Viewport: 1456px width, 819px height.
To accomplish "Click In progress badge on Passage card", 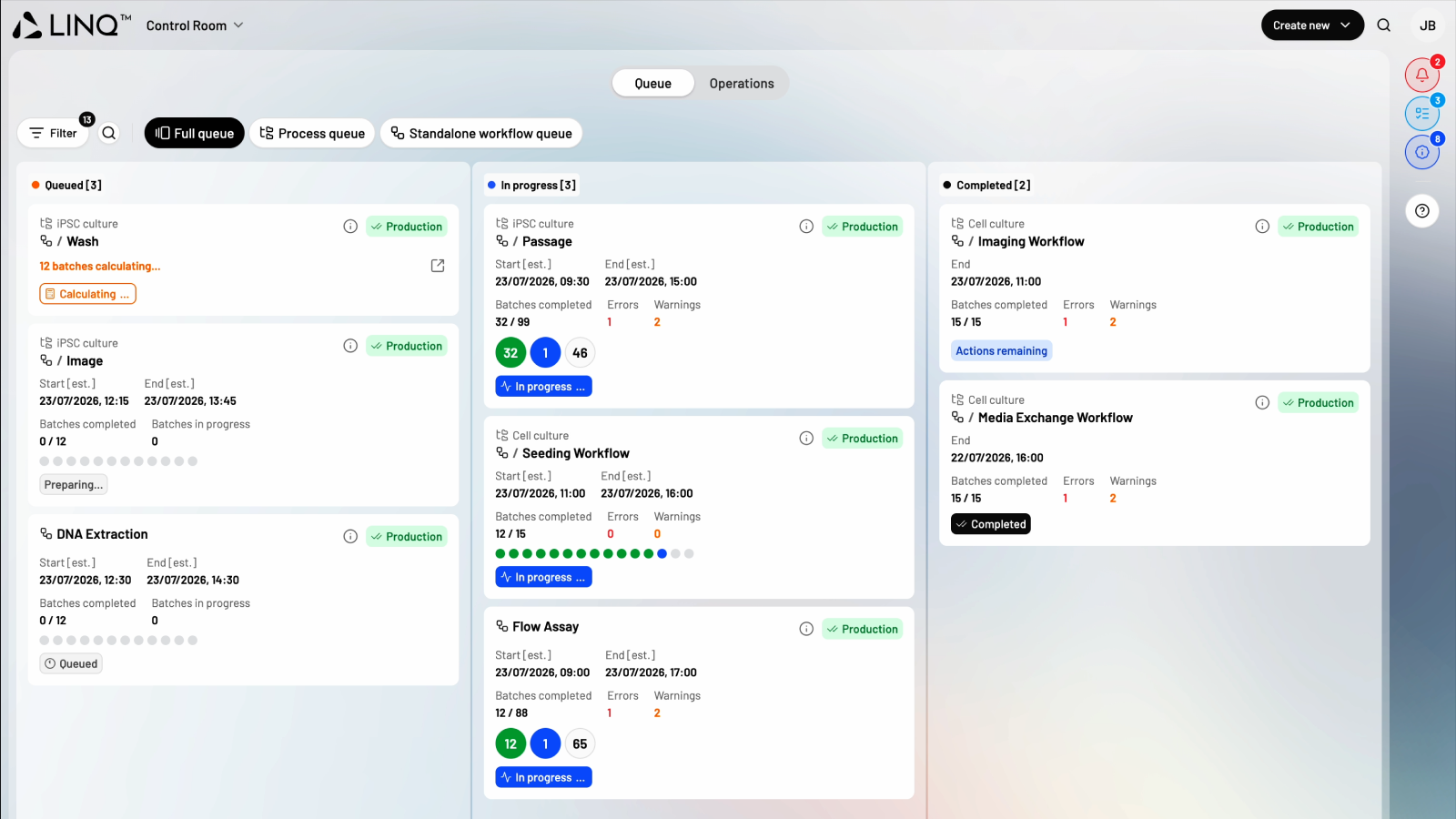I will tap(543, 387).
